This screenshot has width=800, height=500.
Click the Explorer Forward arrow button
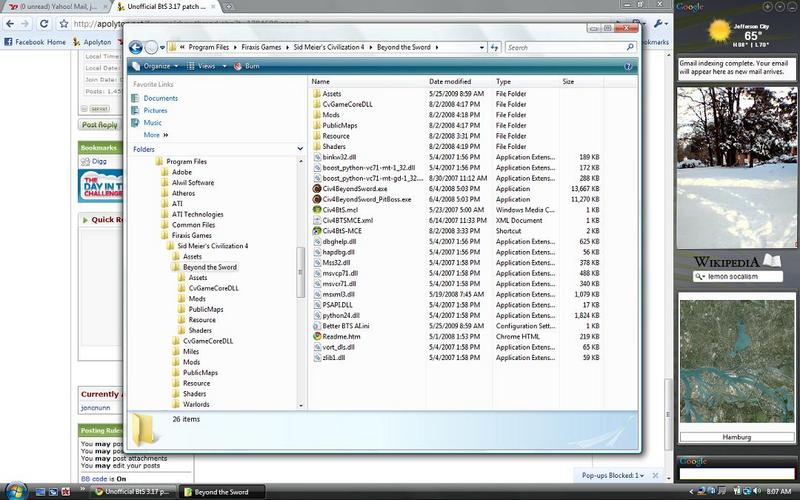click(x=151, y=47)
